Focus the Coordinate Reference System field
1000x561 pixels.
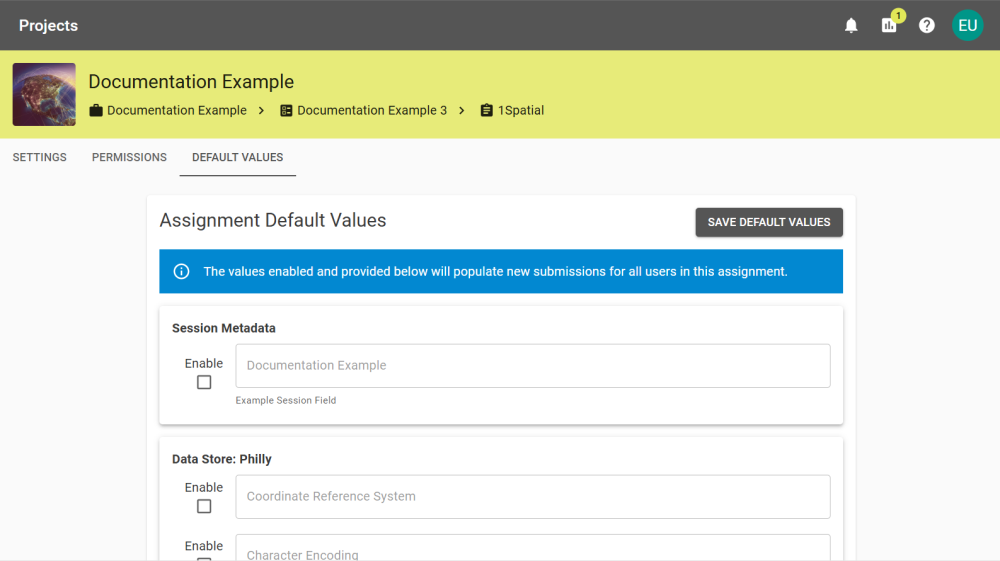pyautogui.click(x=533, y=497)
